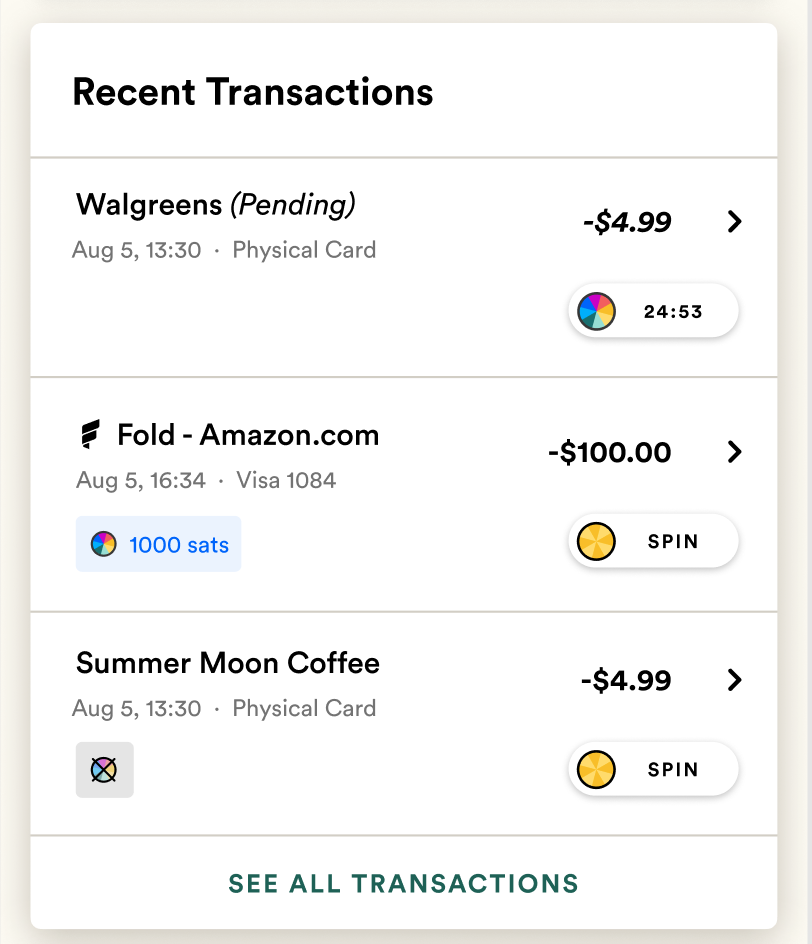Select the Walgreens (Pending) transaction title
This screenshot has width=812, height=944.
[216, 205]
